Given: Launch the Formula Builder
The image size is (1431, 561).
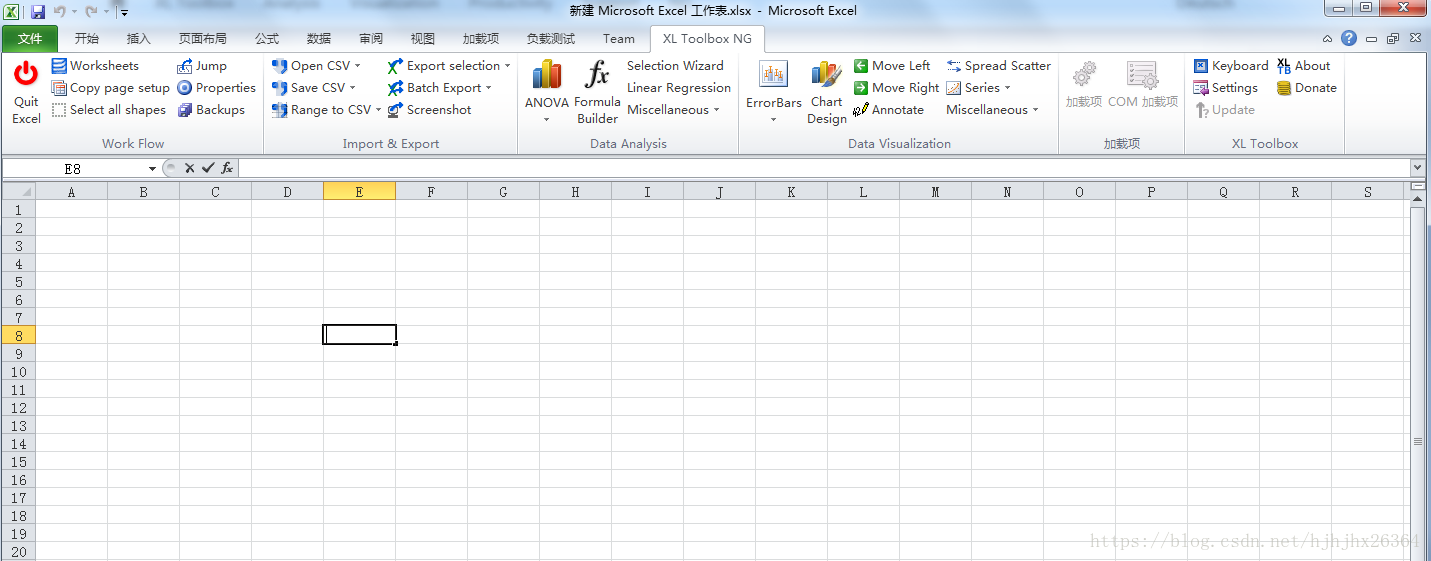Looking at the screenshot, I should pyautogui.click(x=597, y=91).
